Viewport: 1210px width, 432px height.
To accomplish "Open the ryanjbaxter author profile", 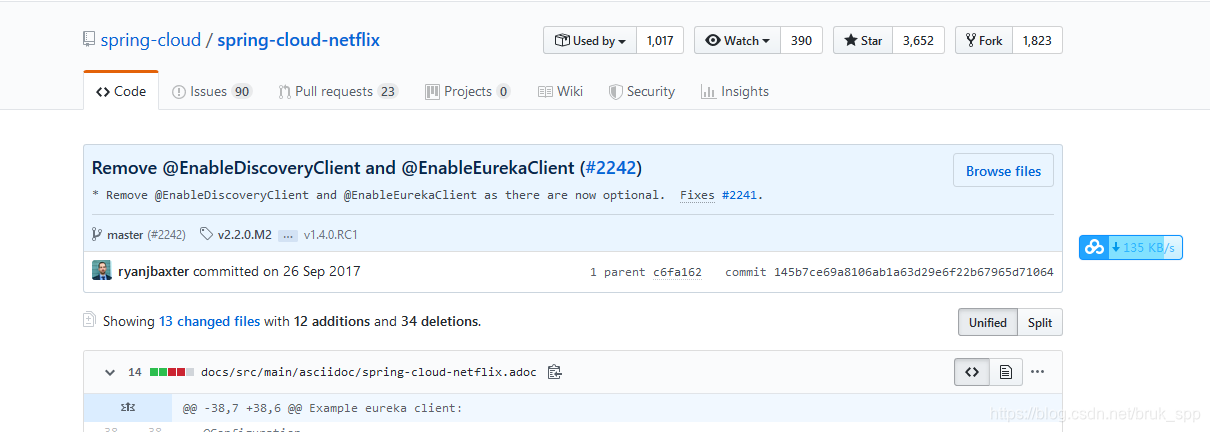I will pos(154,271).
